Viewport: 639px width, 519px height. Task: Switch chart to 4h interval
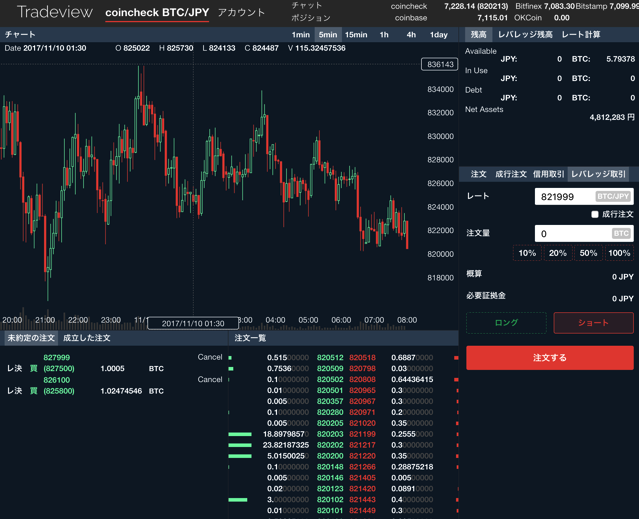click(411, 35)
